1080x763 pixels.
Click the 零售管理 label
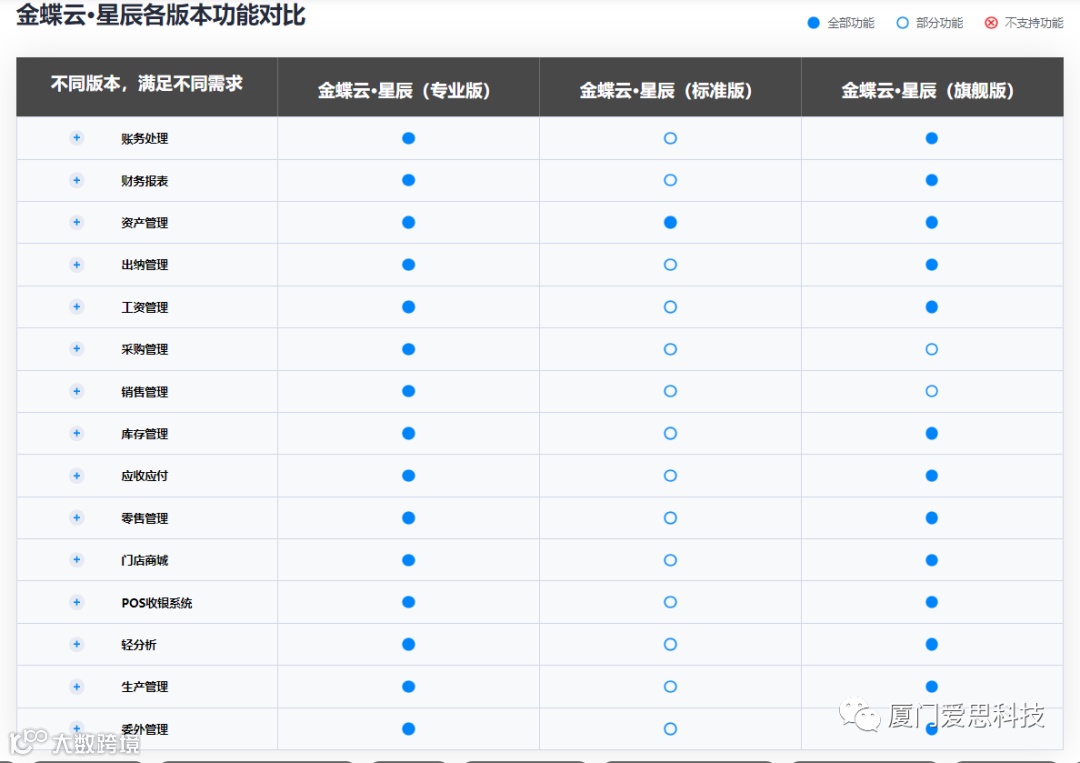[145, 519]
